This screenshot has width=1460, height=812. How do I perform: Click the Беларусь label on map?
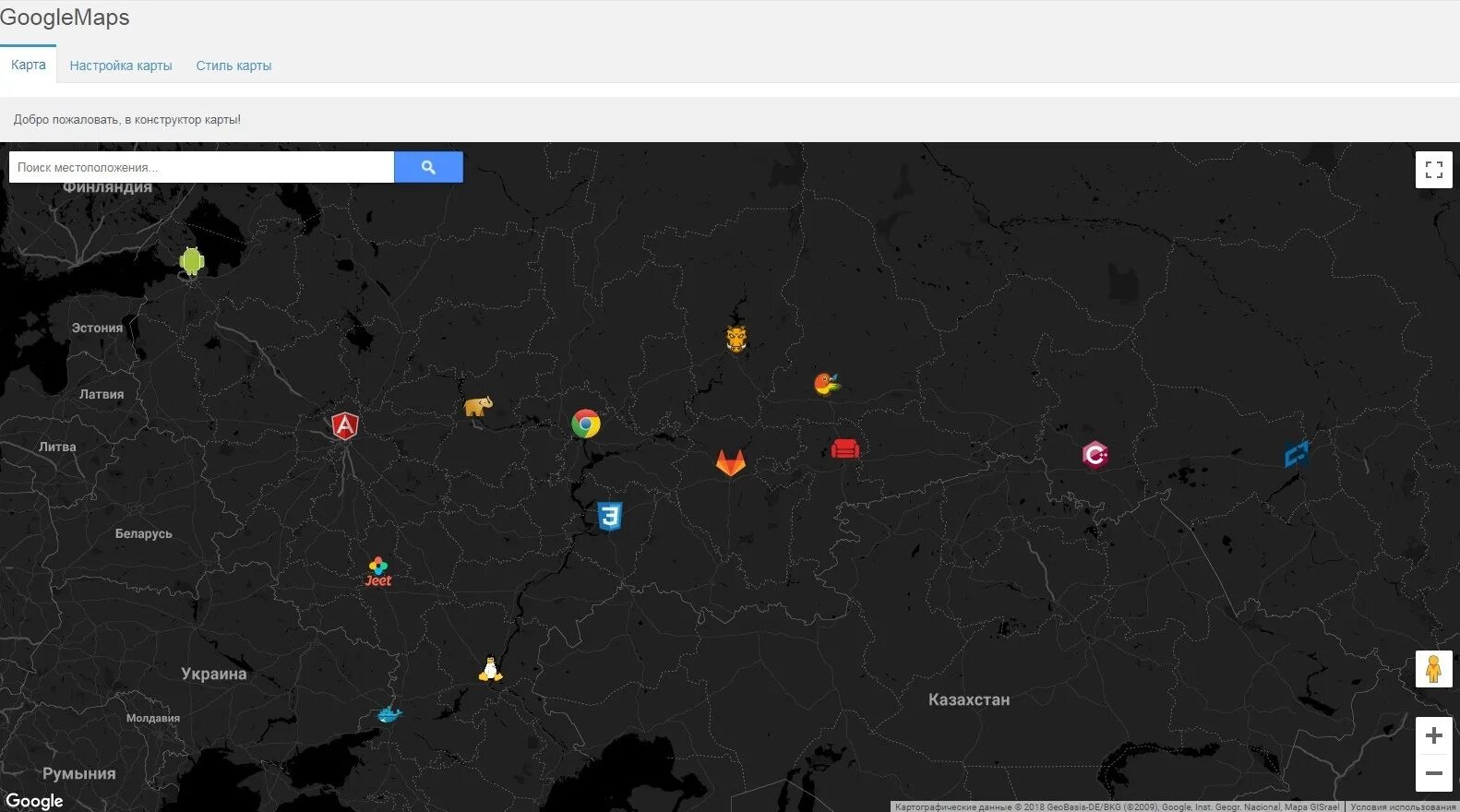click(144, 533)
